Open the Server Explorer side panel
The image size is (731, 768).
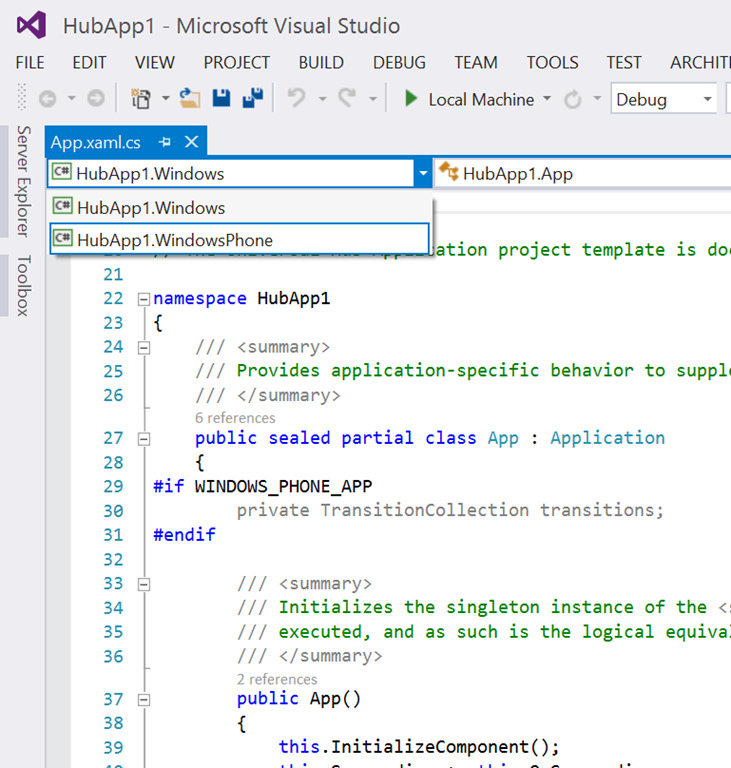tap(24, 181)
